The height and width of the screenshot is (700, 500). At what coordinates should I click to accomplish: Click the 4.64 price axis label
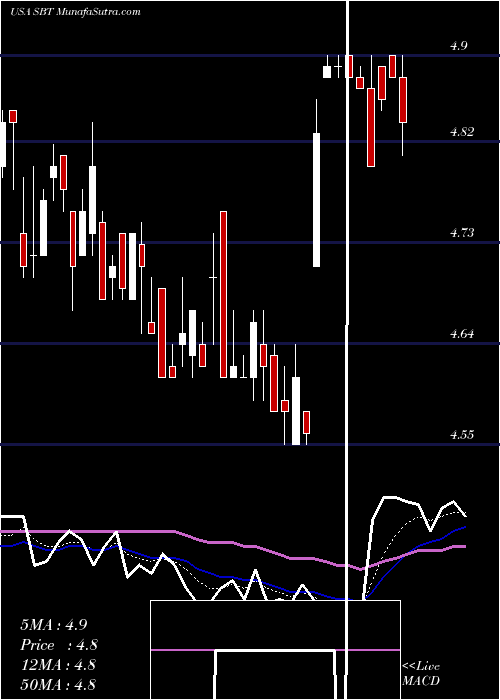coord(463,333)
